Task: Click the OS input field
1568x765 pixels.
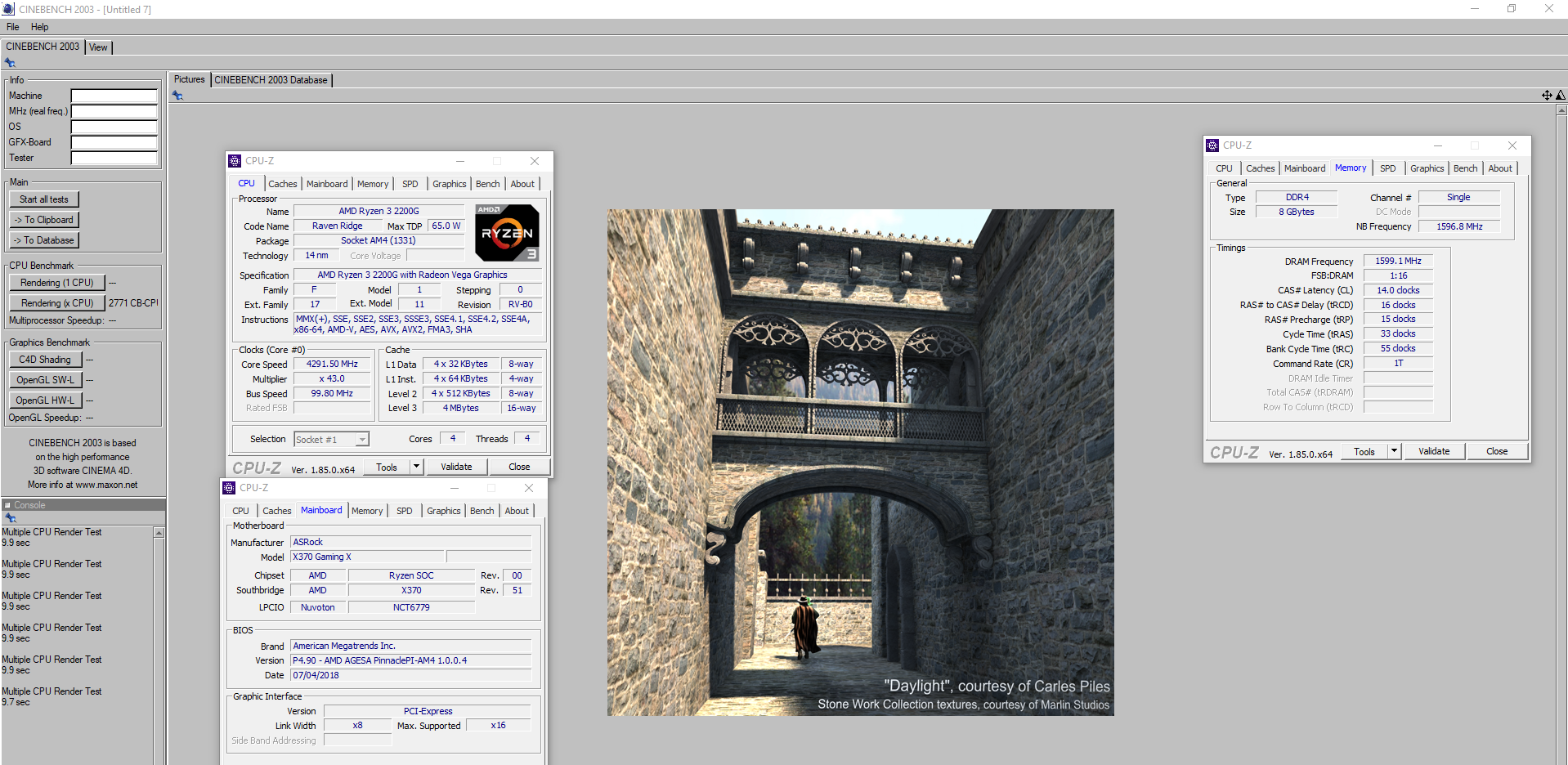Action: pos(114,127)
